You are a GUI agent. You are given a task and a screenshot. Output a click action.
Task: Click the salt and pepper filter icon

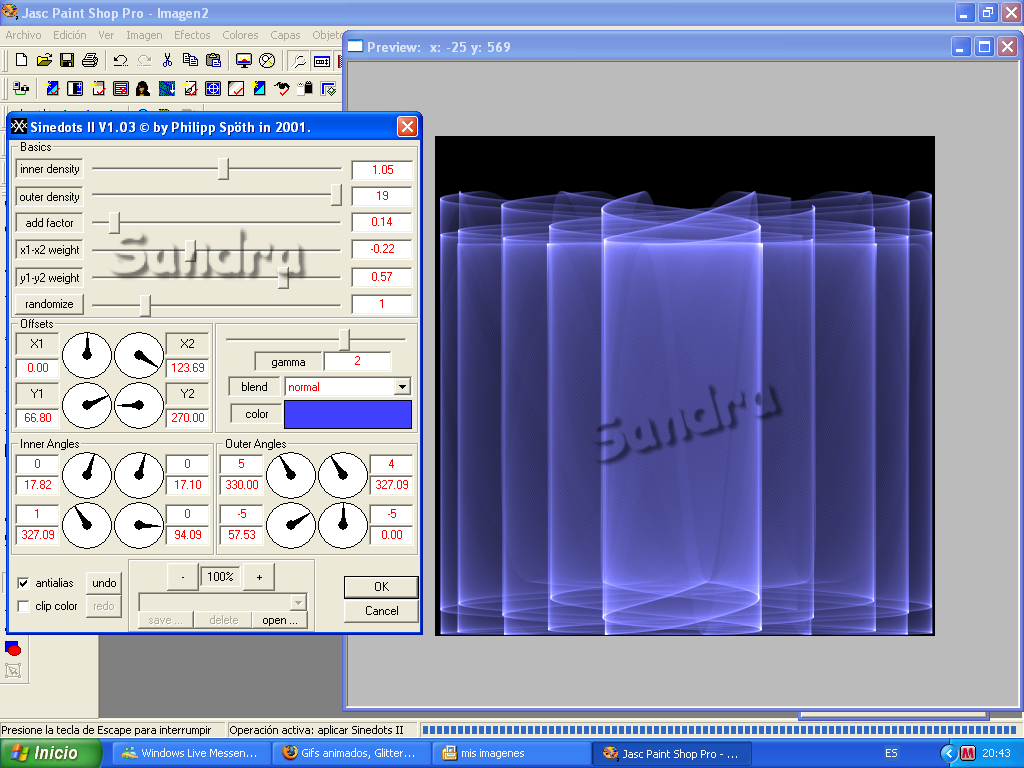tap(305, 88)
